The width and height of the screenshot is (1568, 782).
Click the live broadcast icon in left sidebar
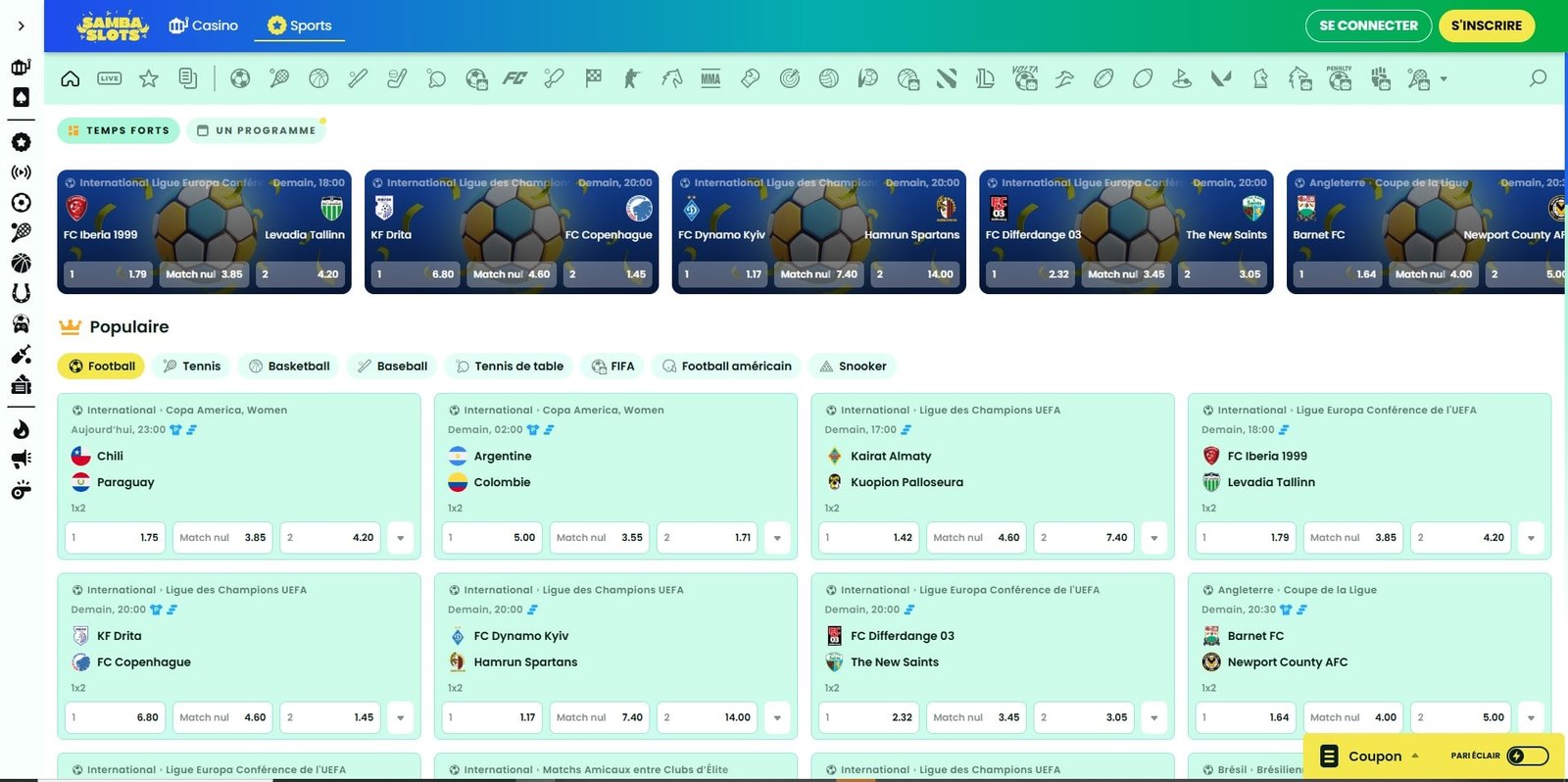click(21, 172)
